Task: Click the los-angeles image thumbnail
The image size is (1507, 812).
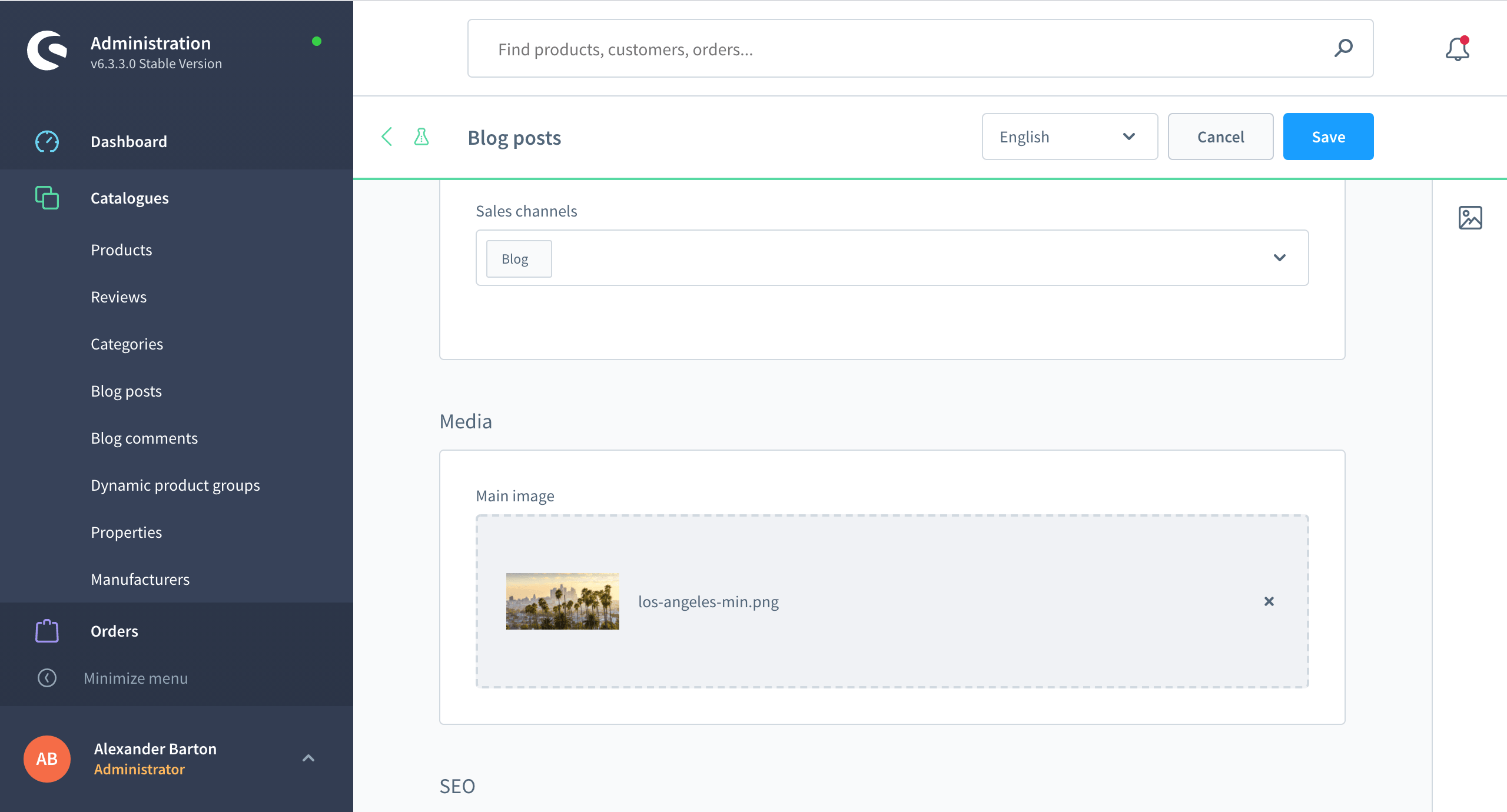Action: point(562,601)
